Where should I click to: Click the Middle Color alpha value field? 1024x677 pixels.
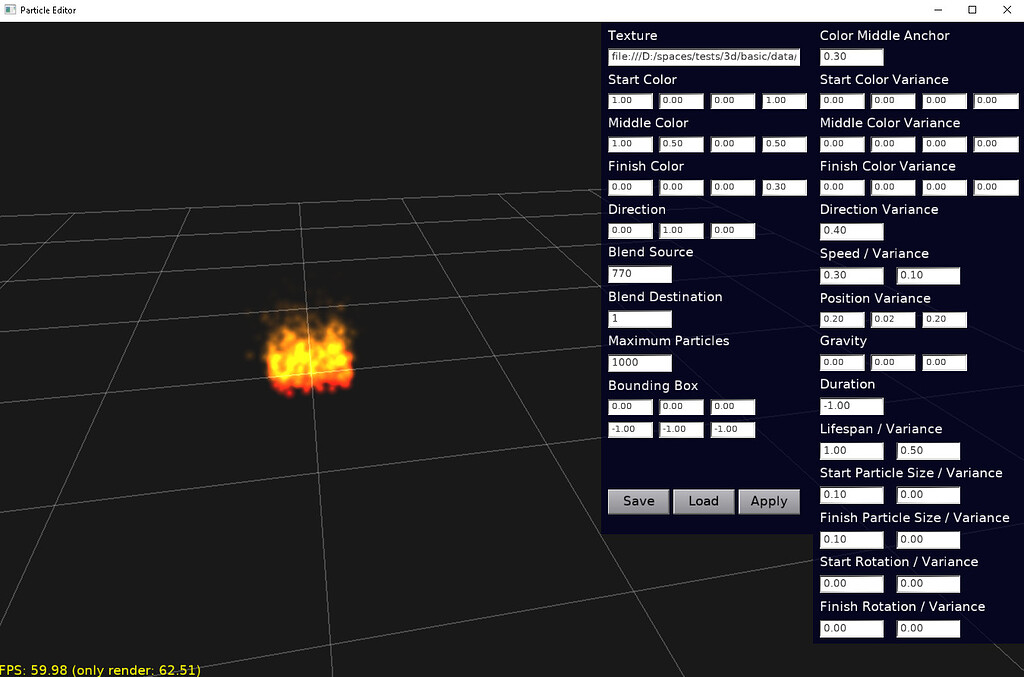coord(784,143)
